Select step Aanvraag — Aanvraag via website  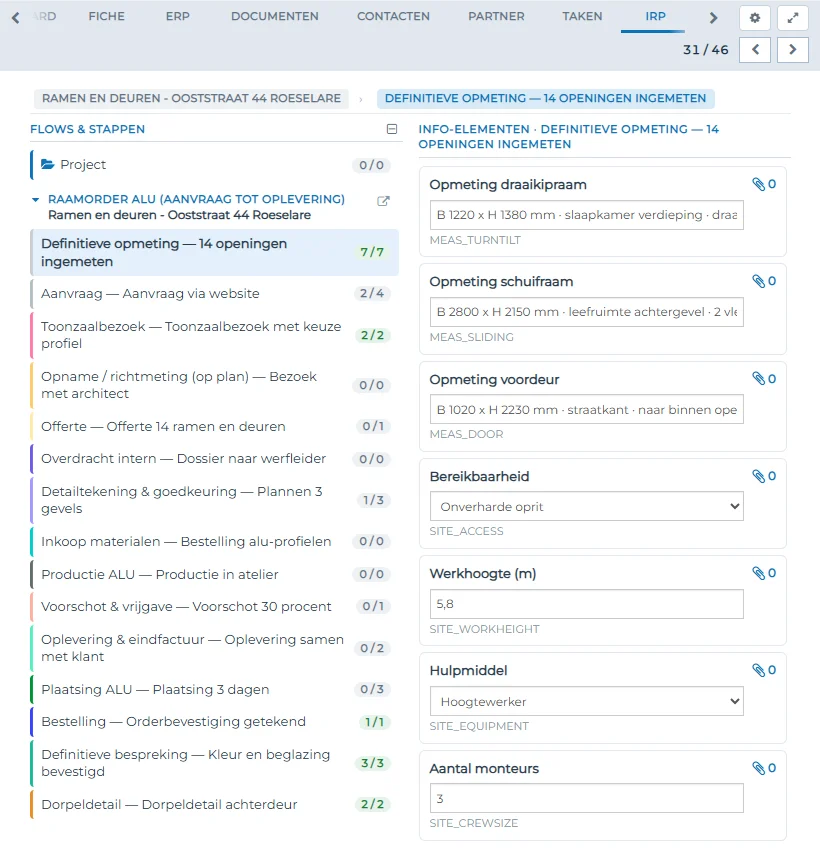(214, 294)
